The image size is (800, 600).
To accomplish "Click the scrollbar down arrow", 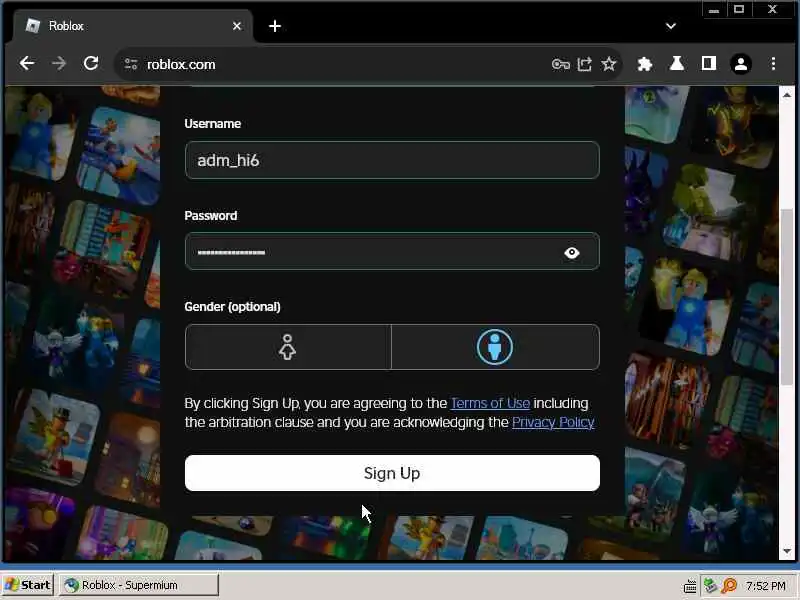I will (787, 552).
